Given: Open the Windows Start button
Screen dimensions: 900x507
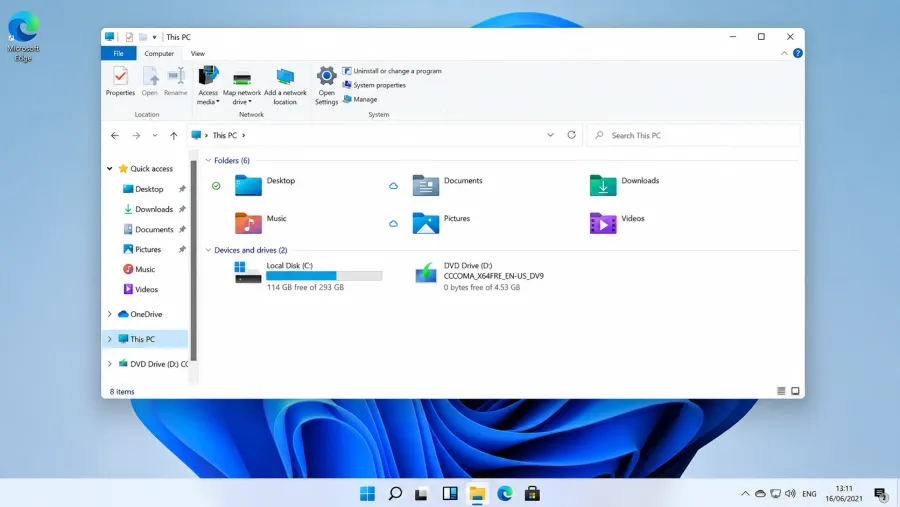Looking at the screenshot, I should click(367, 493).
